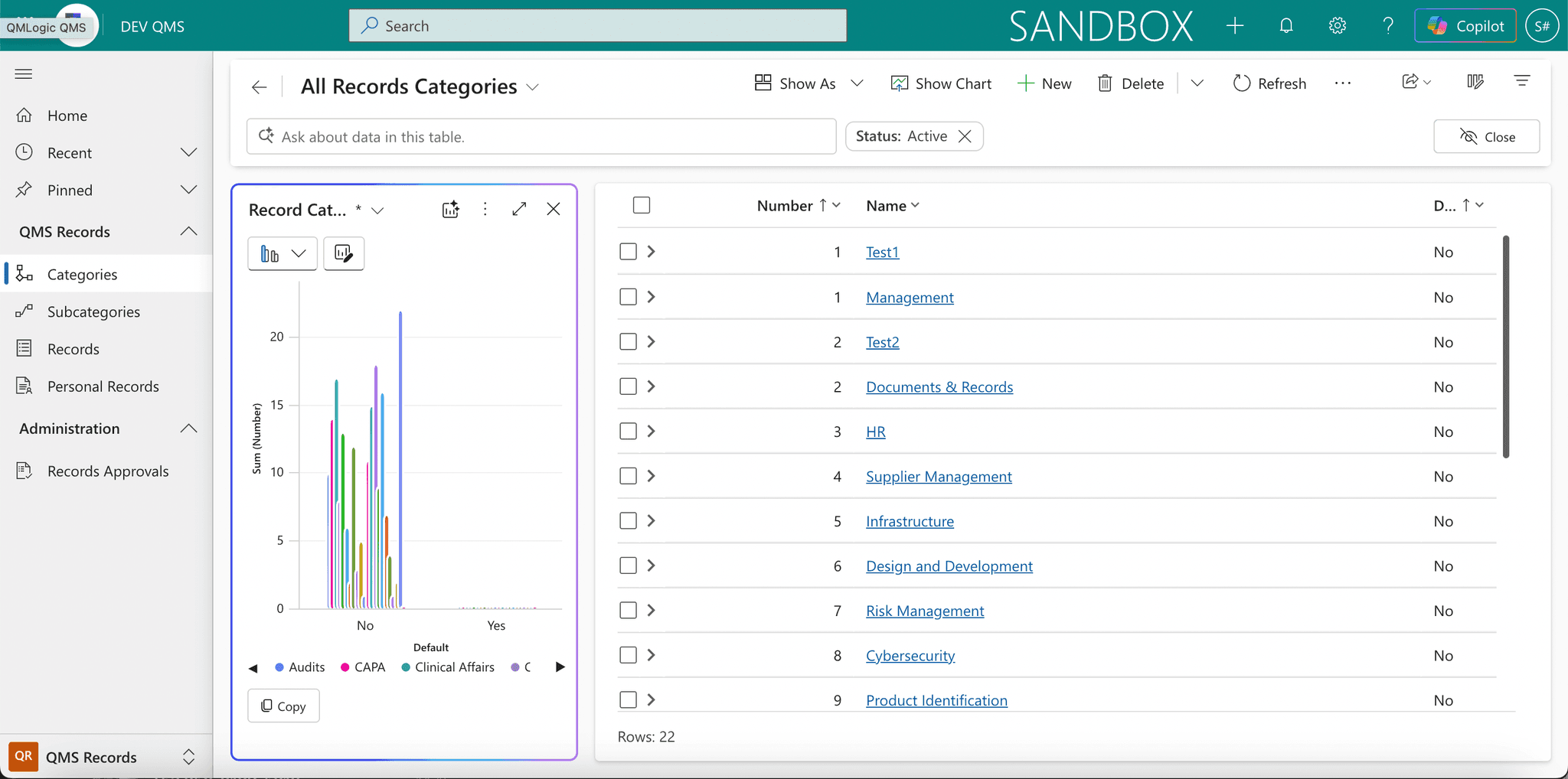Expand the Cybersecurity row chevron

tap(651, 655)
